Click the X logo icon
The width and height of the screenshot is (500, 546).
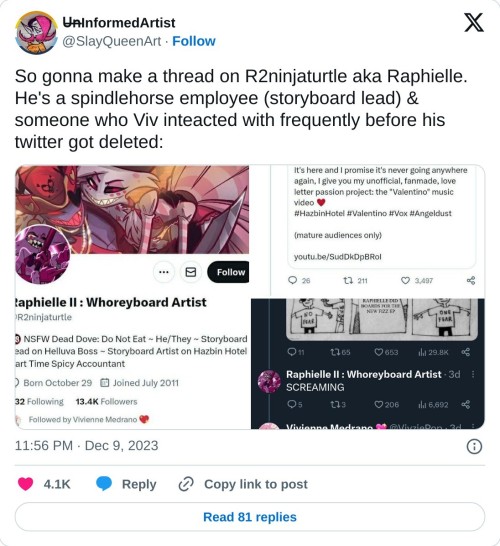click(x=474, y=23)
